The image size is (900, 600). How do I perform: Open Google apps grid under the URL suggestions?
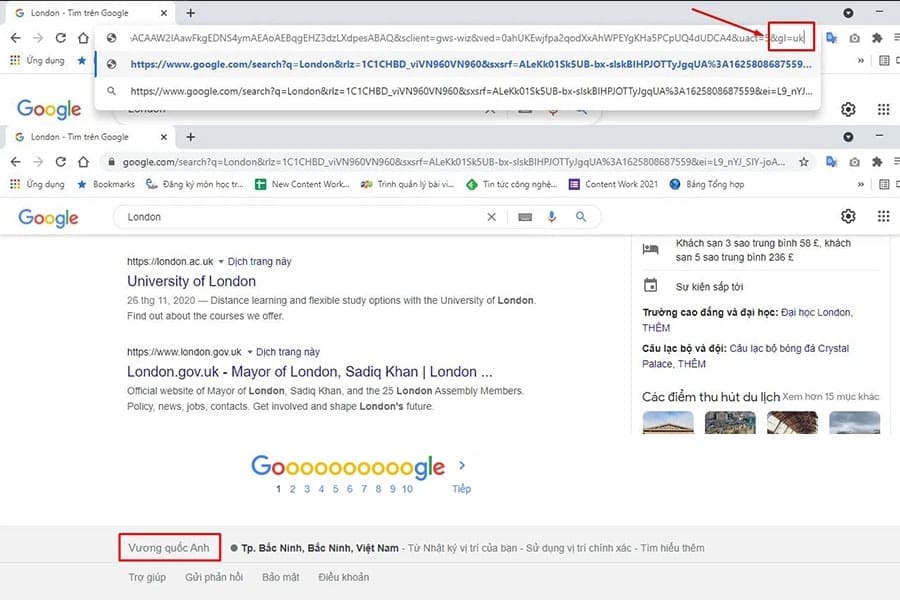coord(883,109)
